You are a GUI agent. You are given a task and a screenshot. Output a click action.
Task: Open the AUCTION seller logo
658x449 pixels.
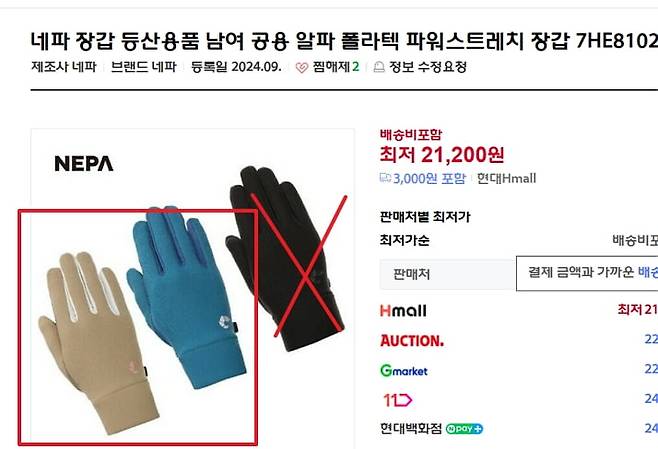tap(412, 341)
